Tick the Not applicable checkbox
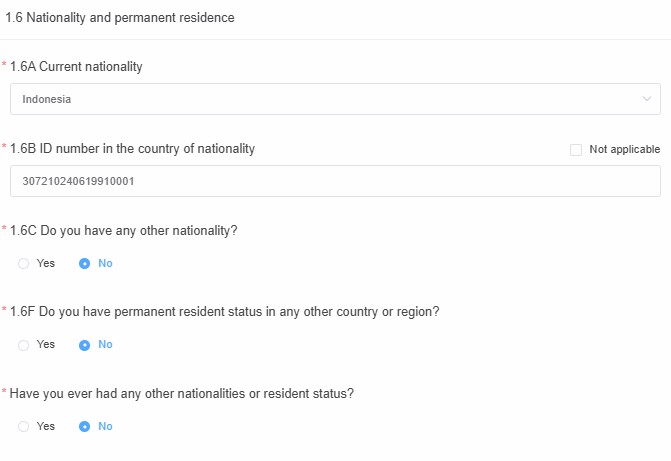 click(x=576, y=150)
